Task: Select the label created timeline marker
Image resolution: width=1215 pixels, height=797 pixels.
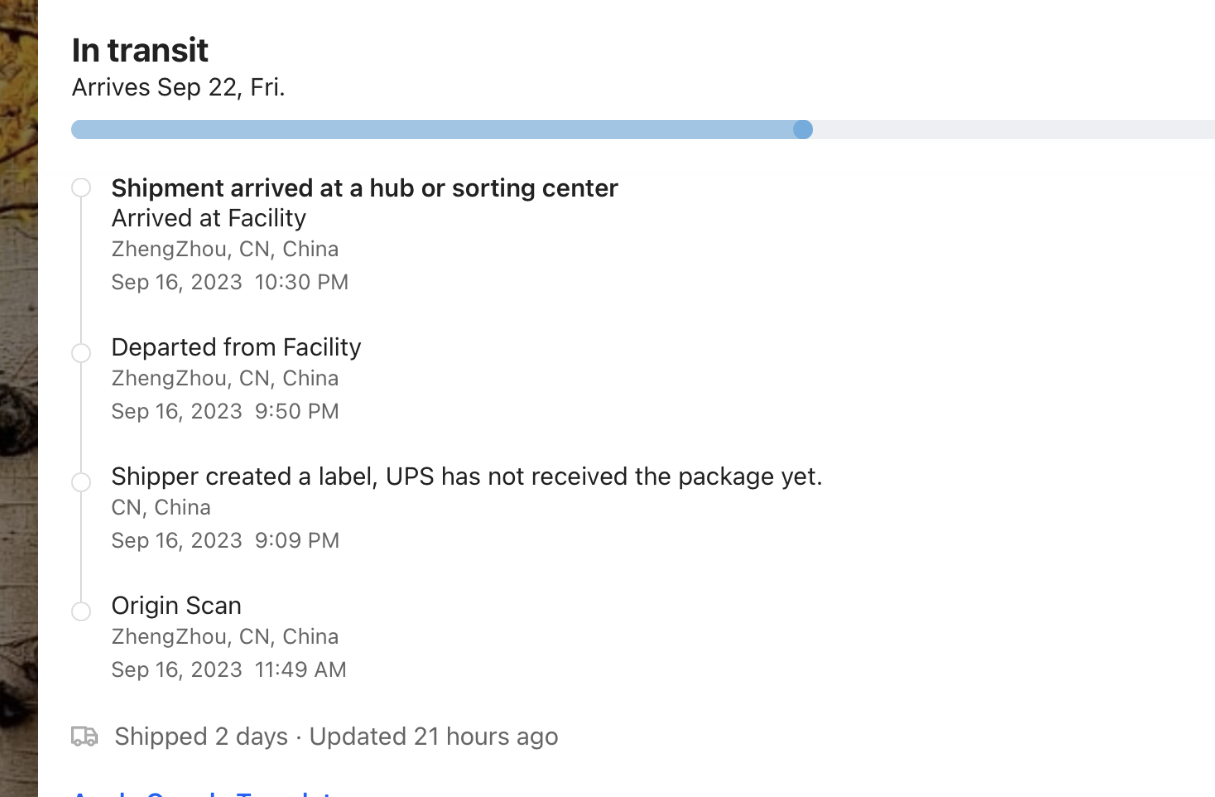Action: 81,482
